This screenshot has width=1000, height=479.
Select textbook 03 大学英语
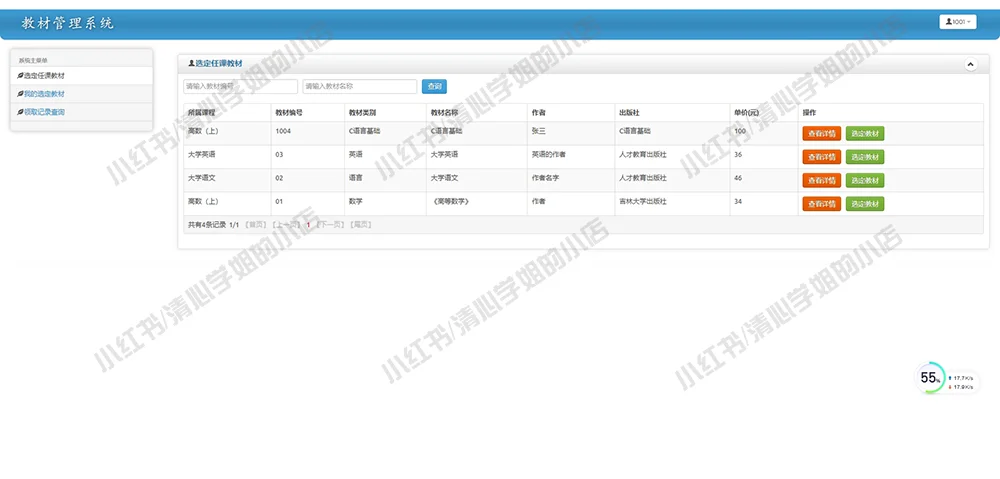click(x=865, y=157)
